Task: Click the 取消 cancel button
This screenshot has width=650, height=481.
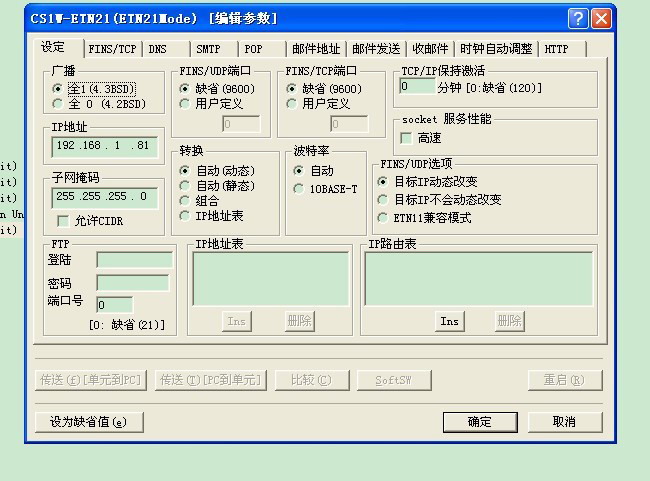Action: coord(564,422)
